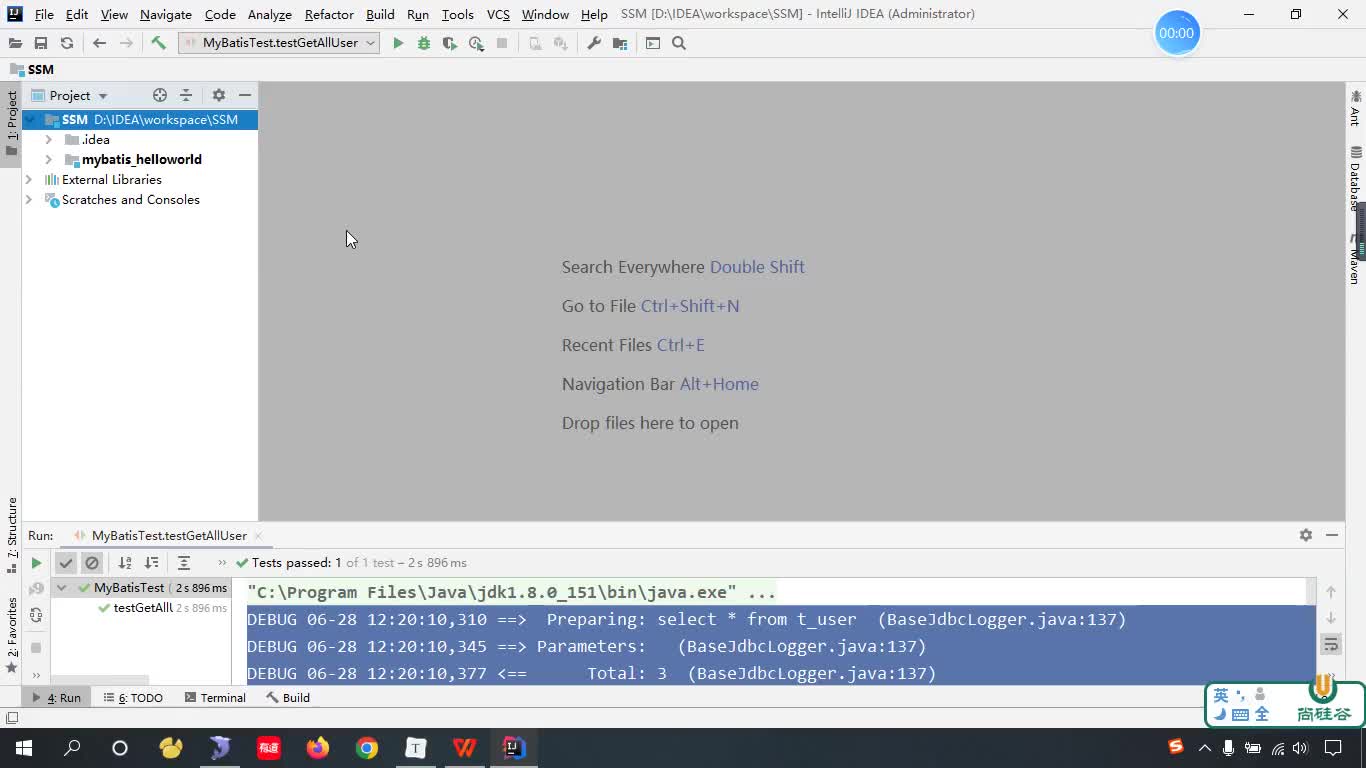Open Run Anything icon in toolbar
The width and height of the screenshot is (1366, 768).
point(653,43)
